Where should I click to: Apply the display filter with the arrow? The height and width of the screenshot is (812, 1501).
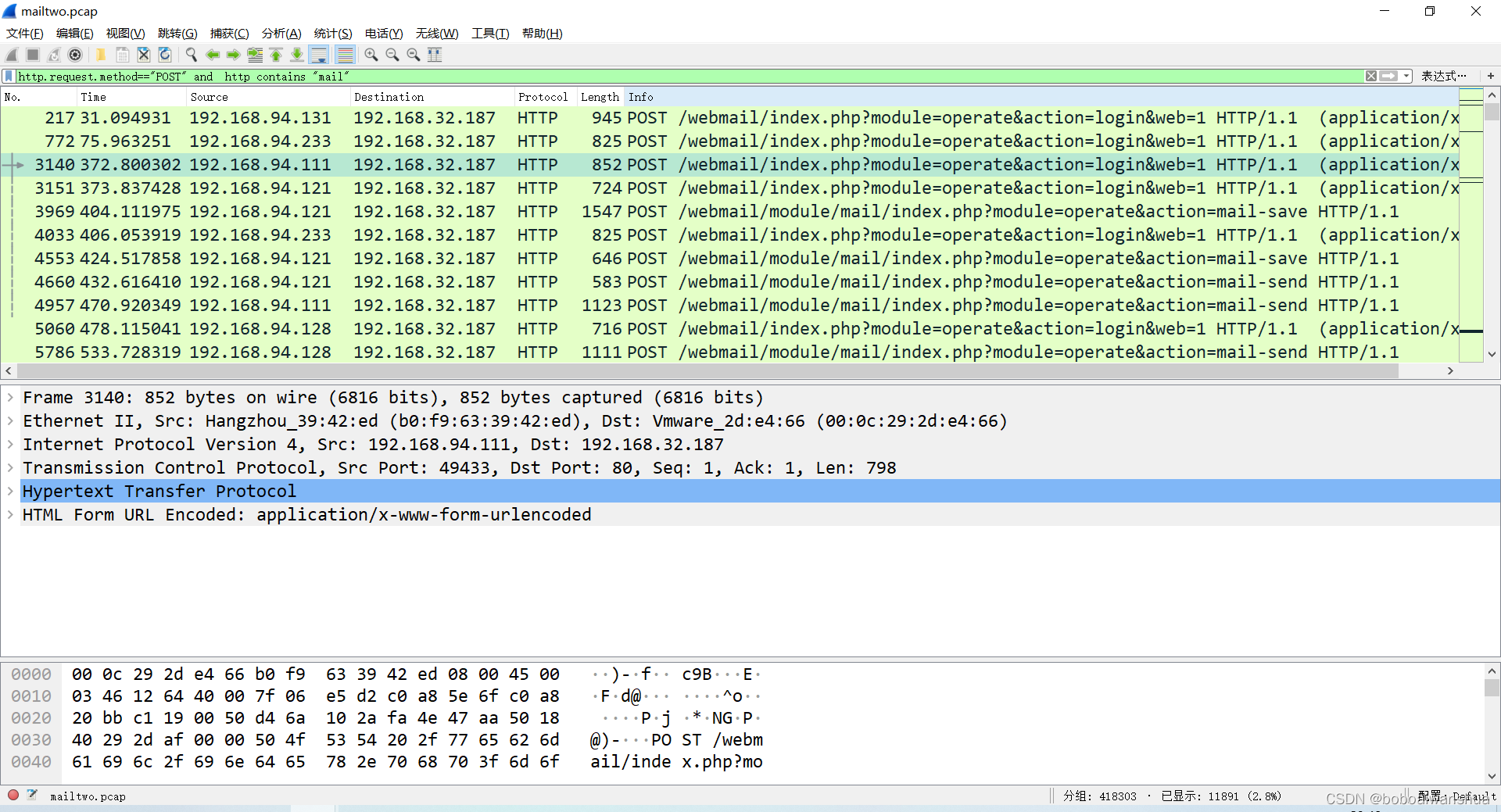tap(1388, 76)
